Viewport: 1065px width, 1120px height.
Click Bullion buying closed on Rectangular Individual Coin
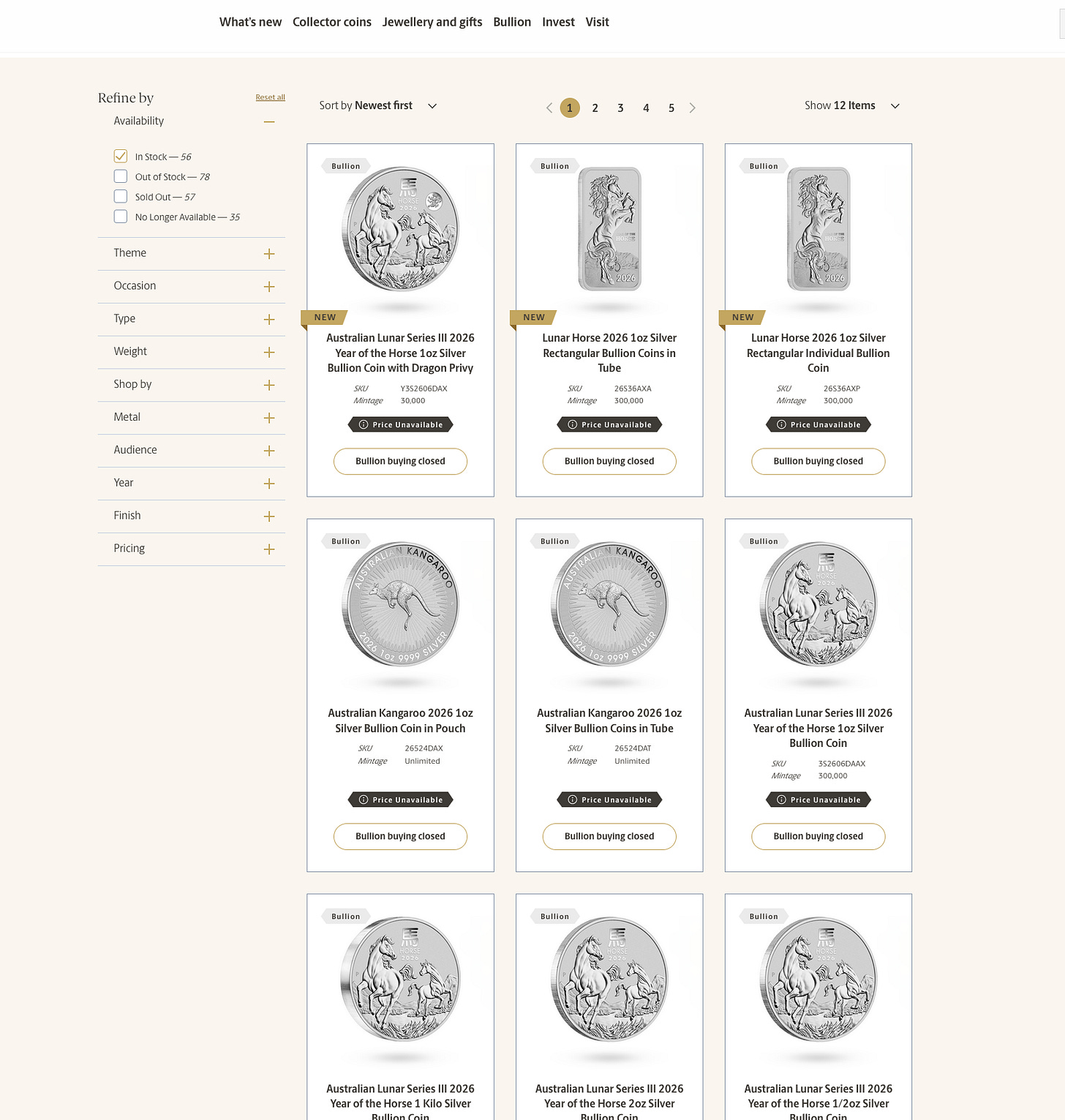(x=818, y=462)
